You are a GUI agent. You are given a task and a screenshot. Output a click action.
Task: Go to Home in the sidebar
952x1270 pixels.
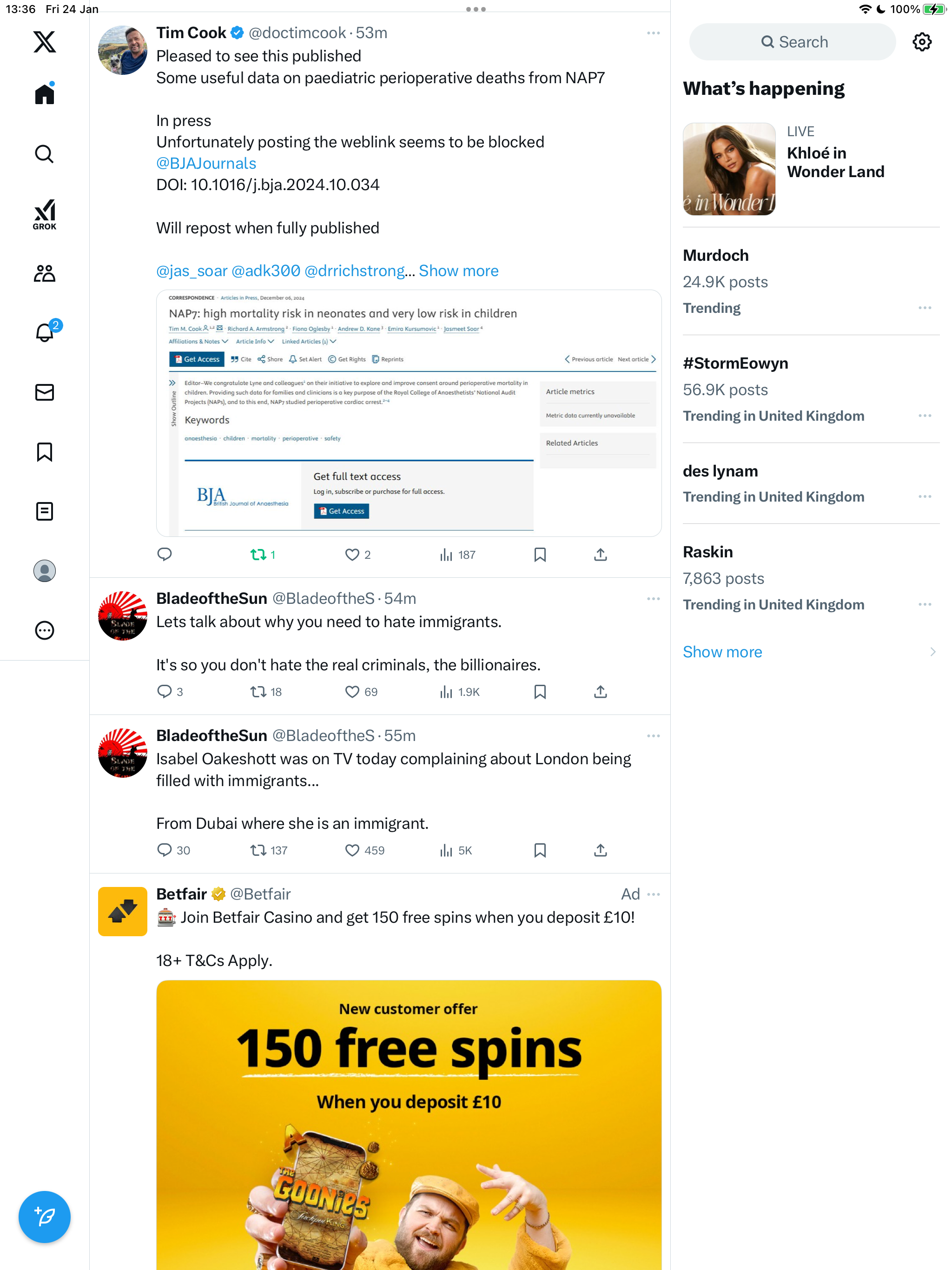(x=44, y=93)
